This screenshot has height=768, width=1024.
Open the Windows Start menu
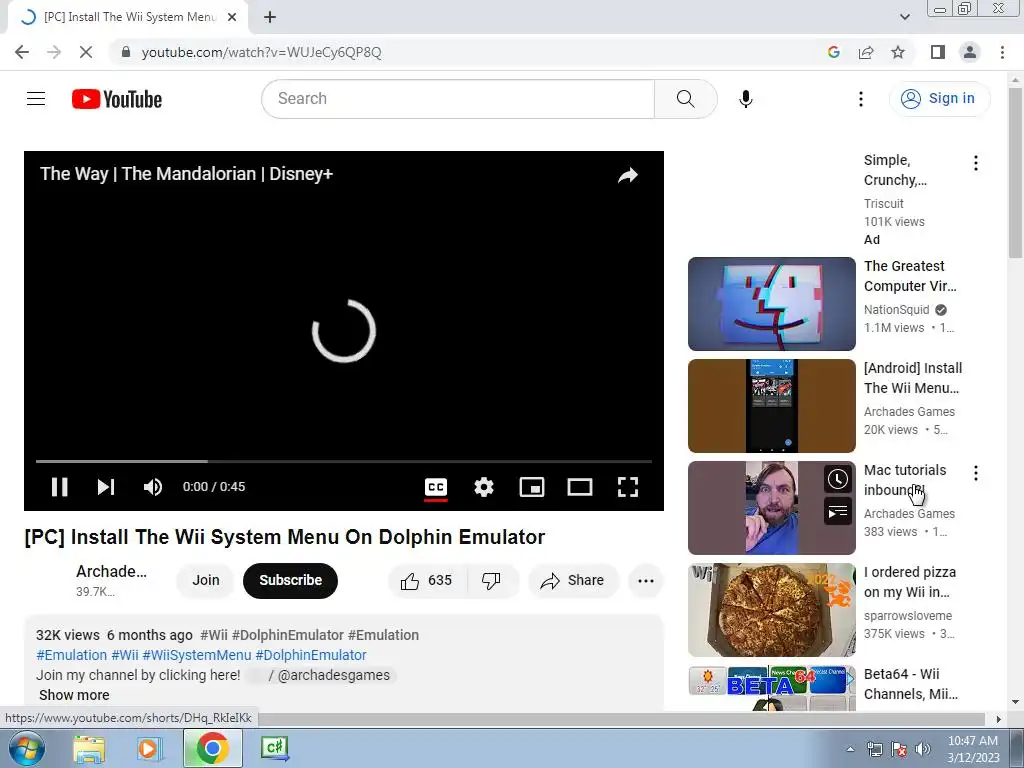(26, 748)
